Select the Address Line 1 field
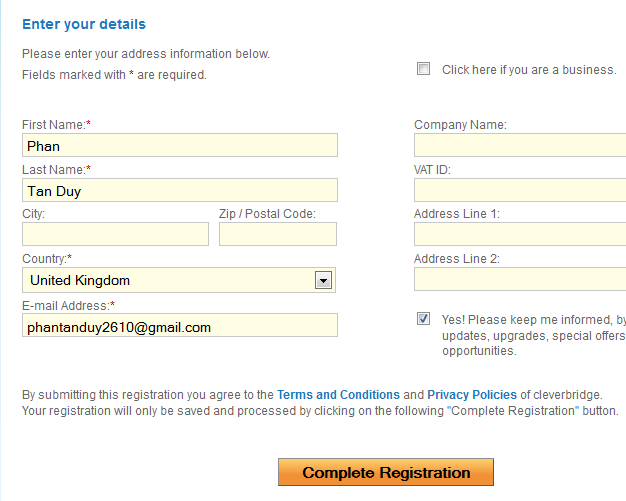The width and height of the screenshot is (626, 501). pyautogui.click(x=520, y=235)
